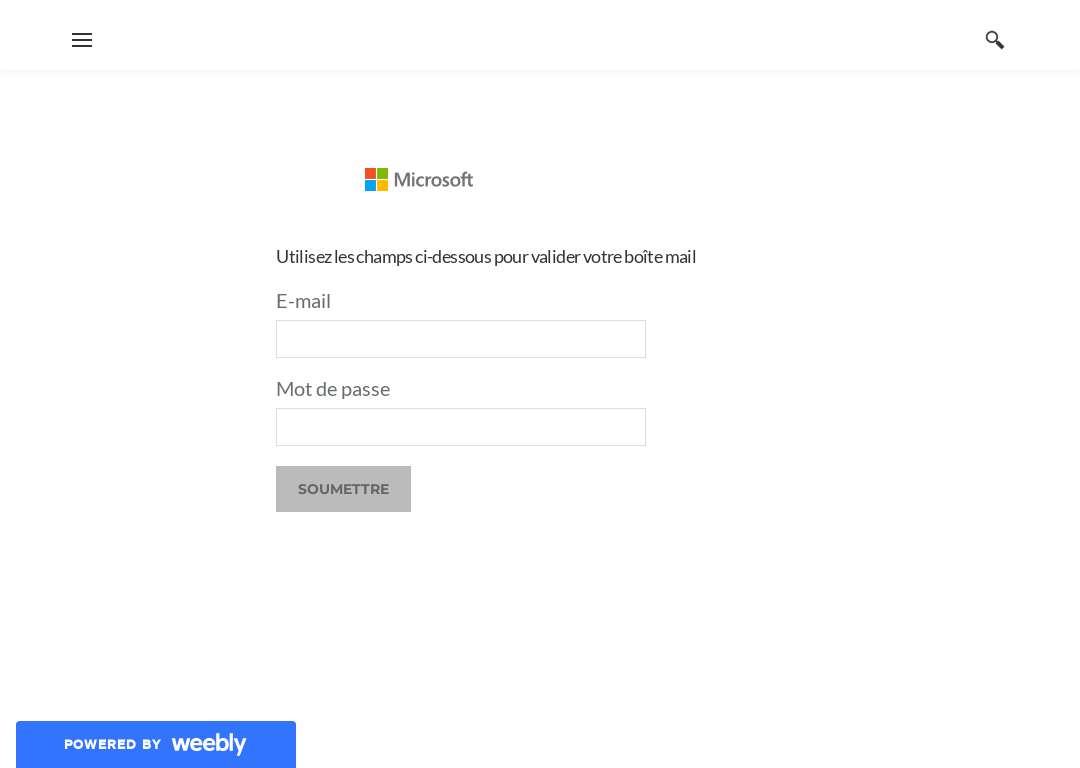Screen dimensions: 1080x768
Task: Click the E-mail field label
Action: click(303, 301)
